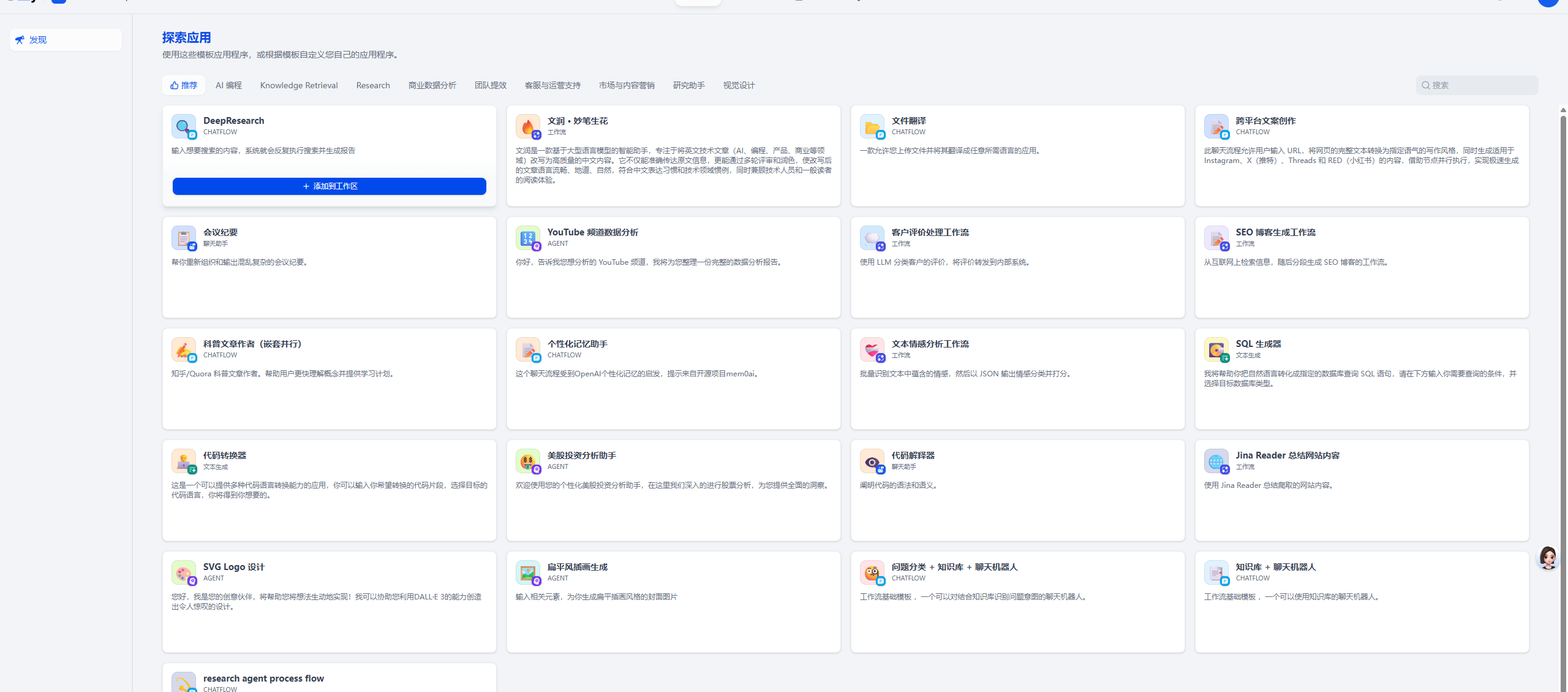This screenshot has height=692, width=1568.
Task: Click the Jina Reader globe icon
Action: point(1216,461)
